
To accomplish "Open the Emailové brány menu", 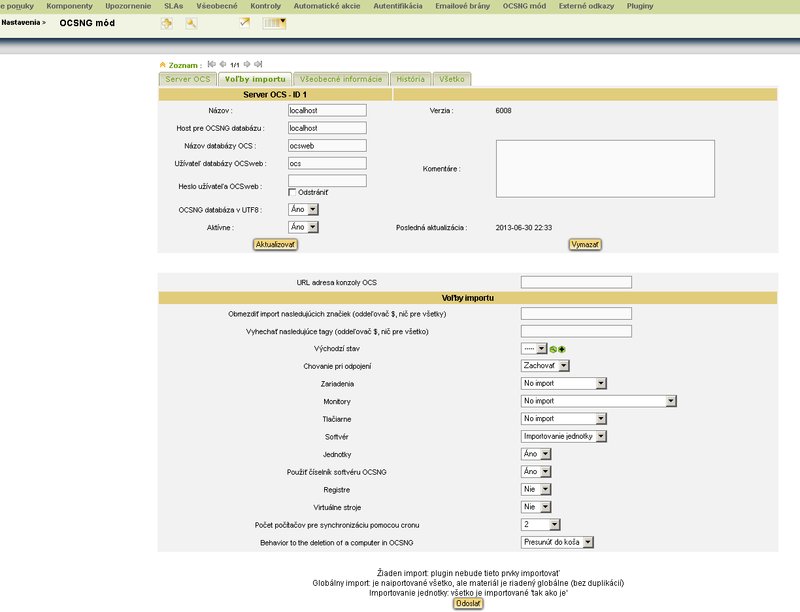I will click(462, 6).
